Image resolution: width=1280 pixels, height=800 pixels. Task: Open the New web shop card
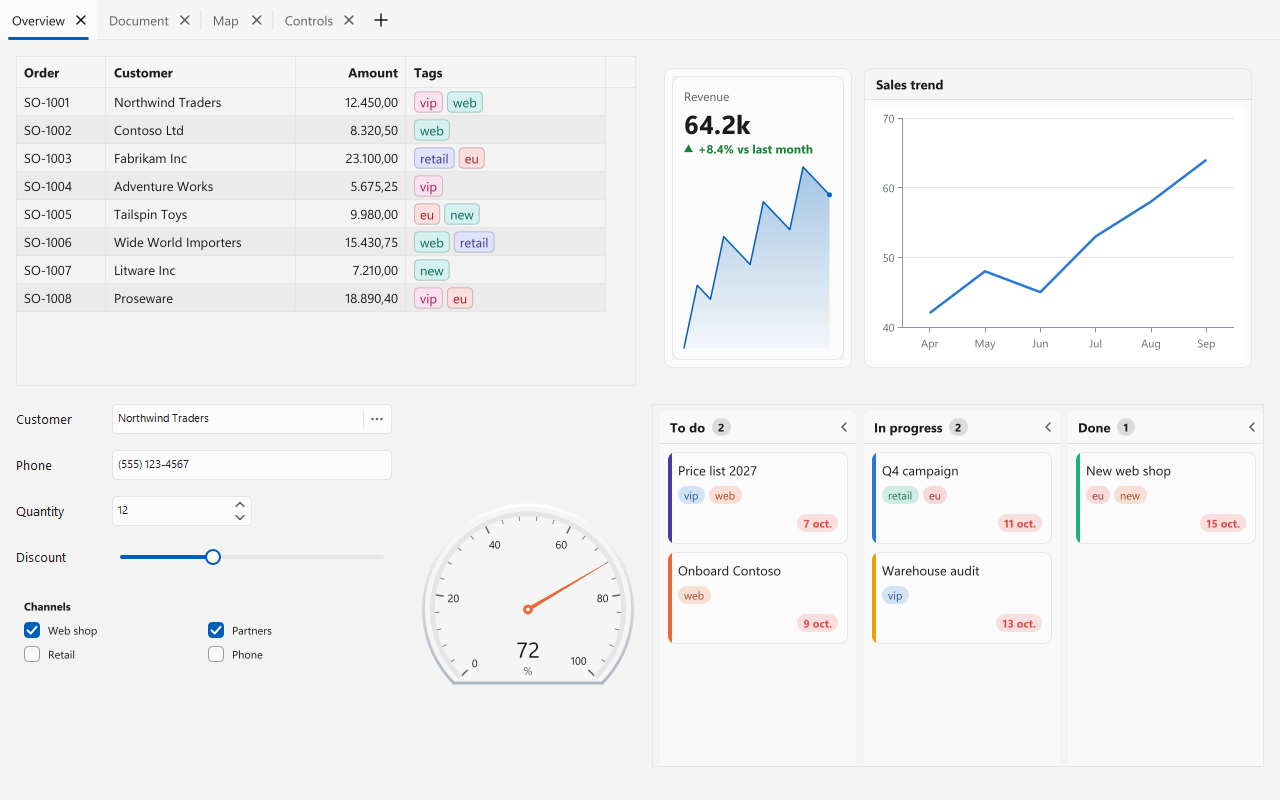(x=1166, y=498)
